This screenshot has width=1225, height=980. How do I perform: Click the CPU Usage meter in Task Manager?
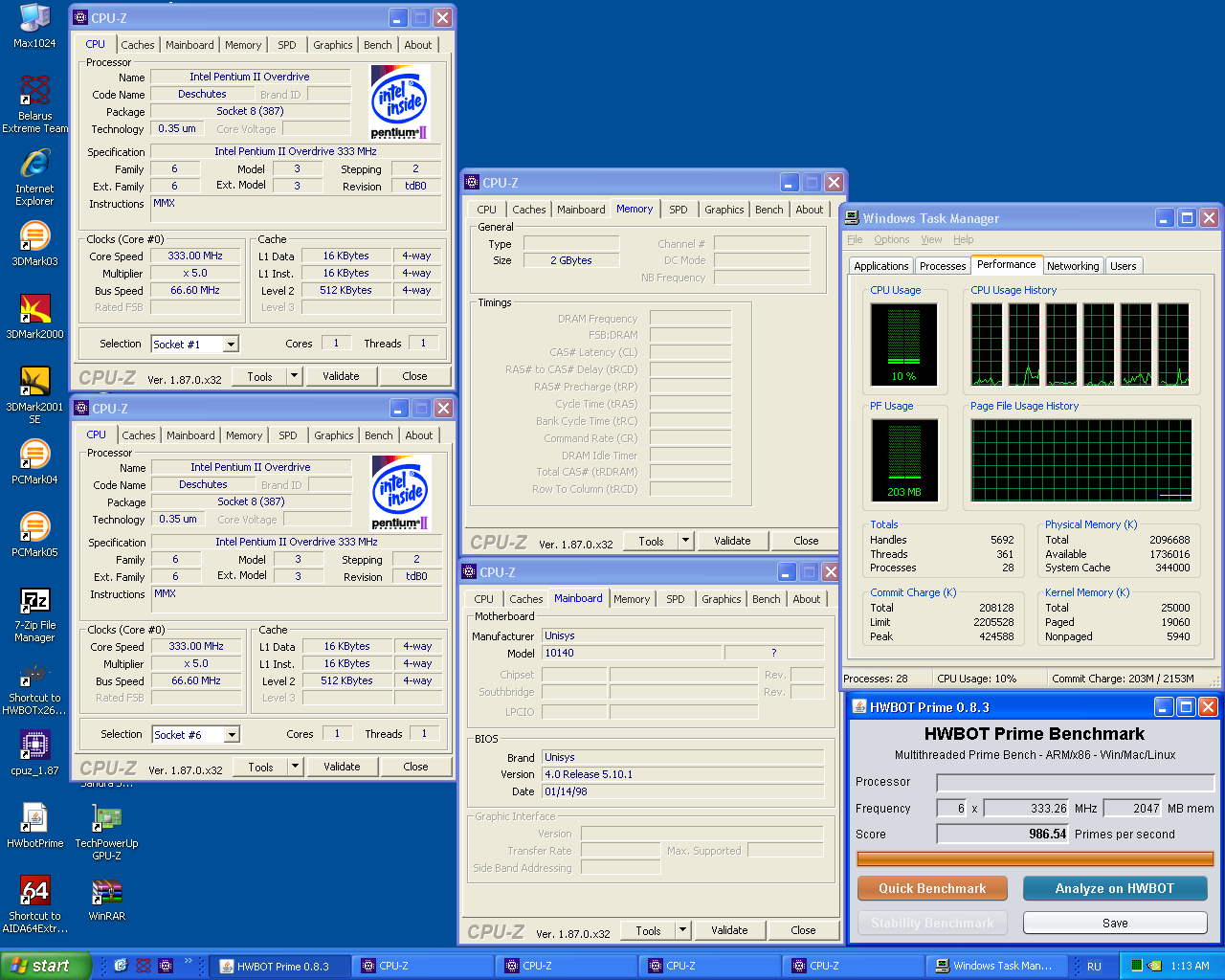[903, 345]
